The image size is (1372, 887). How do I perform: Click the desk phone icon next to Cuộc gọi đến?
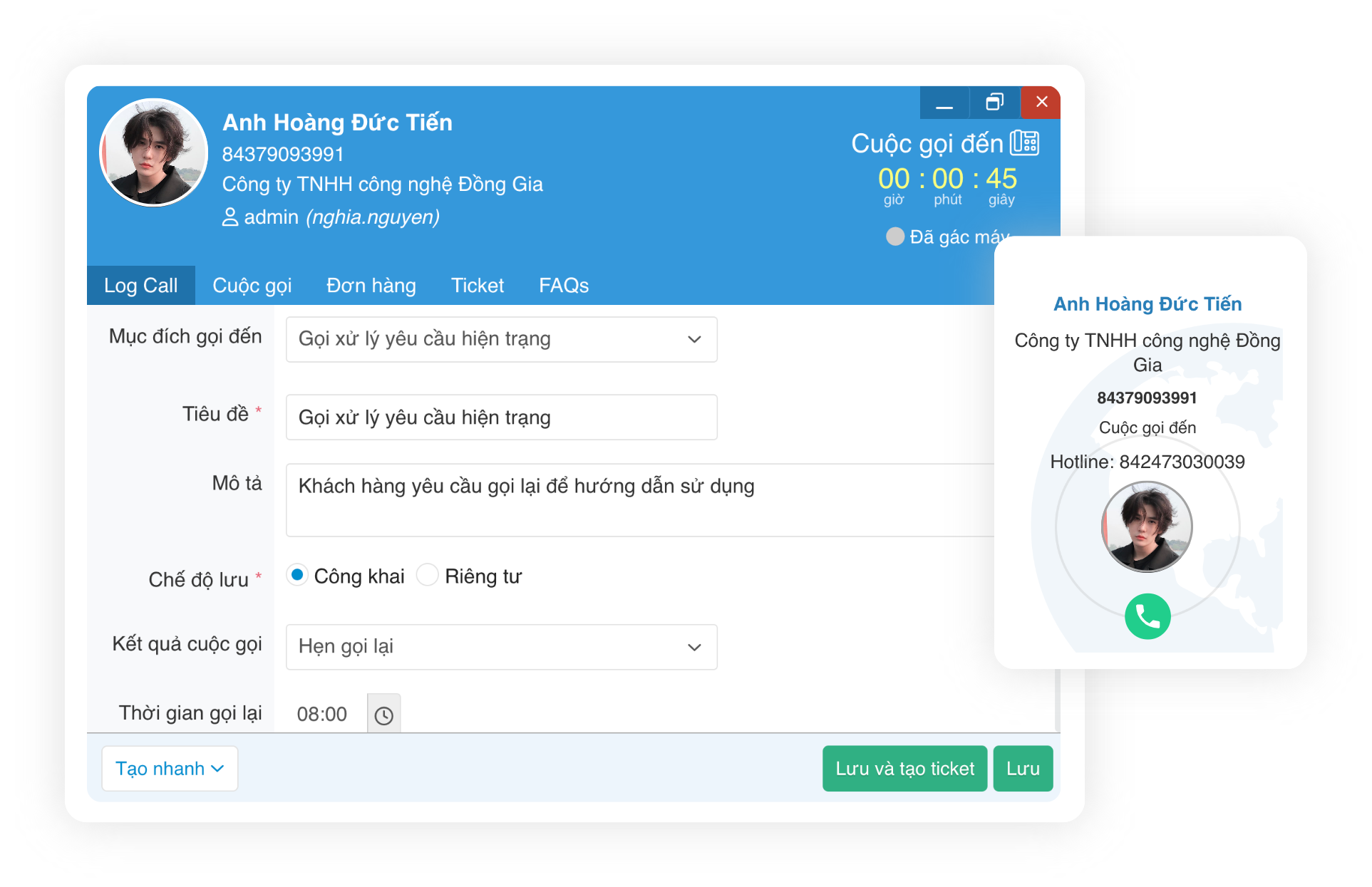point(1025,143)
